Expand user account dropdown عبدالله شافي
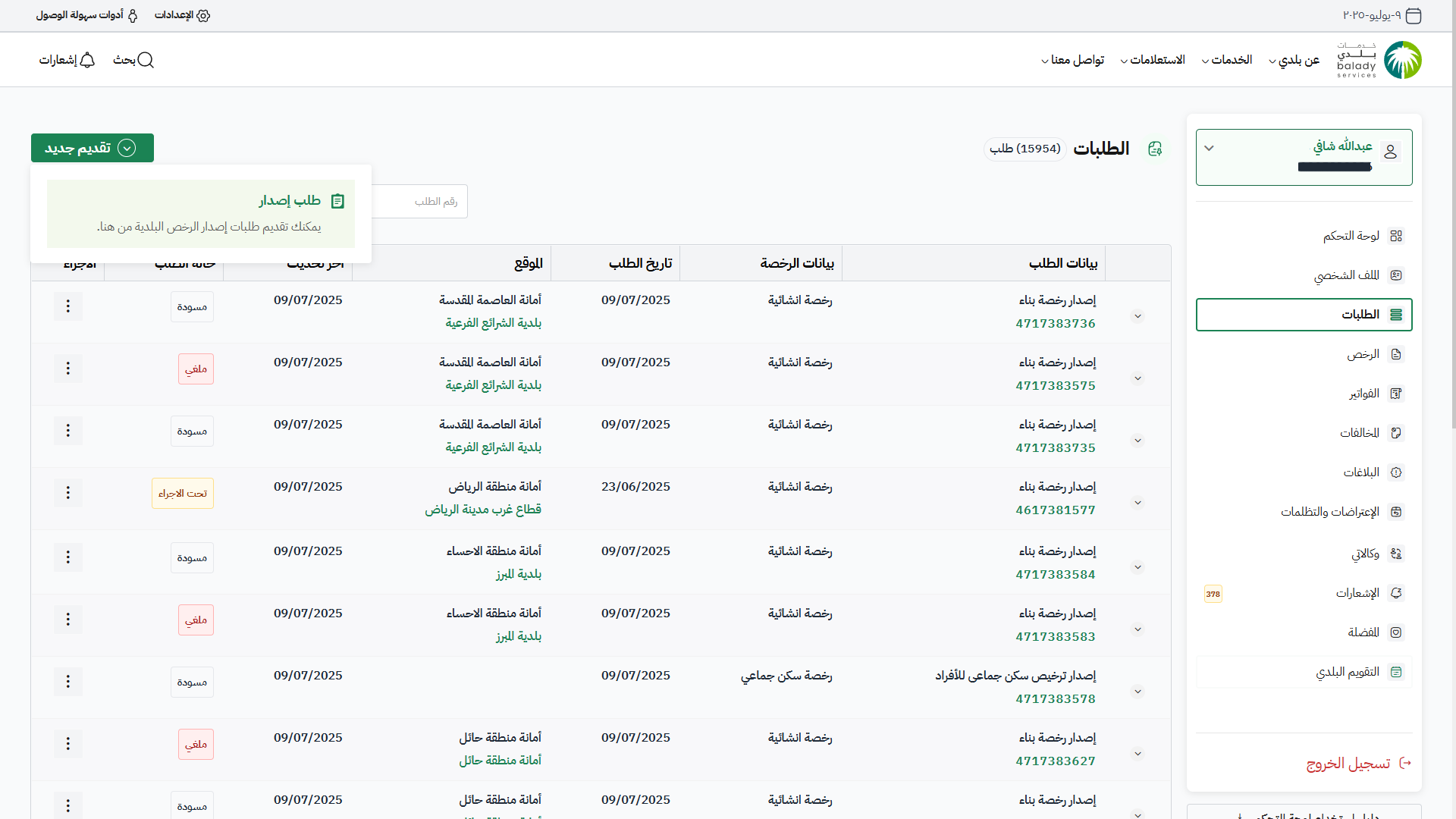Screen dimensions: 1456x819 [x=1210, y=149]
